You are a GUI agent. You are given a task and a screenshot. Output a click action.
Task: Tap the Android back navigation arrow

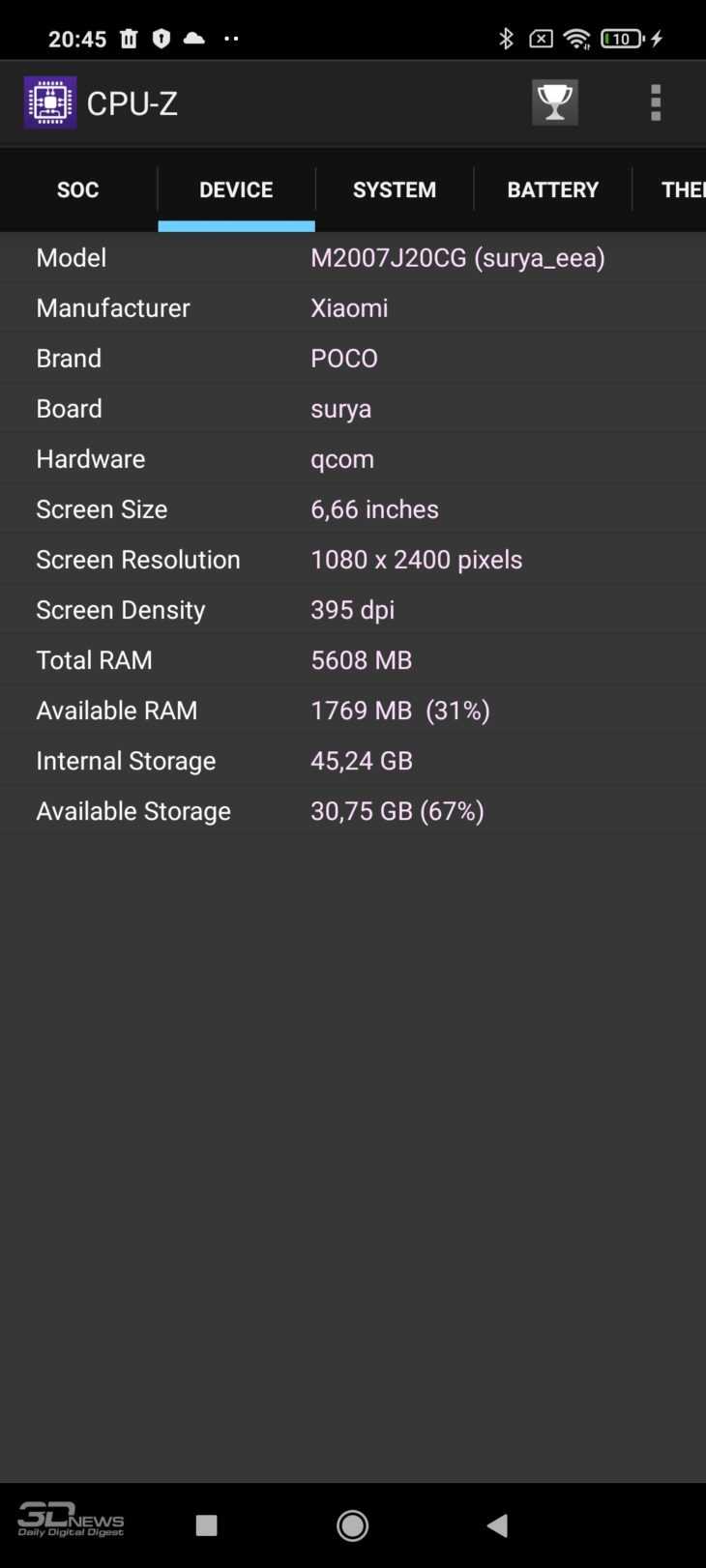(497, 1524)
